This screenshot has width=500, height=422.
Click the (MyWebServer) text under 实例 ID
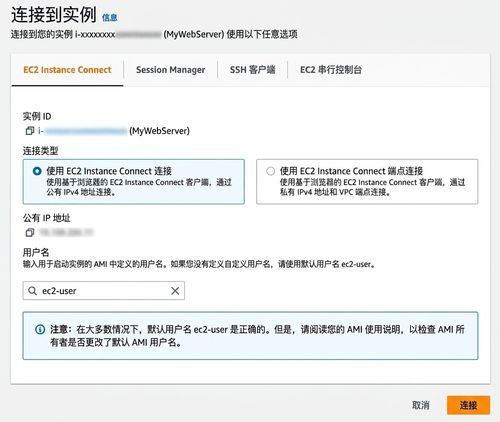(159, 131)
